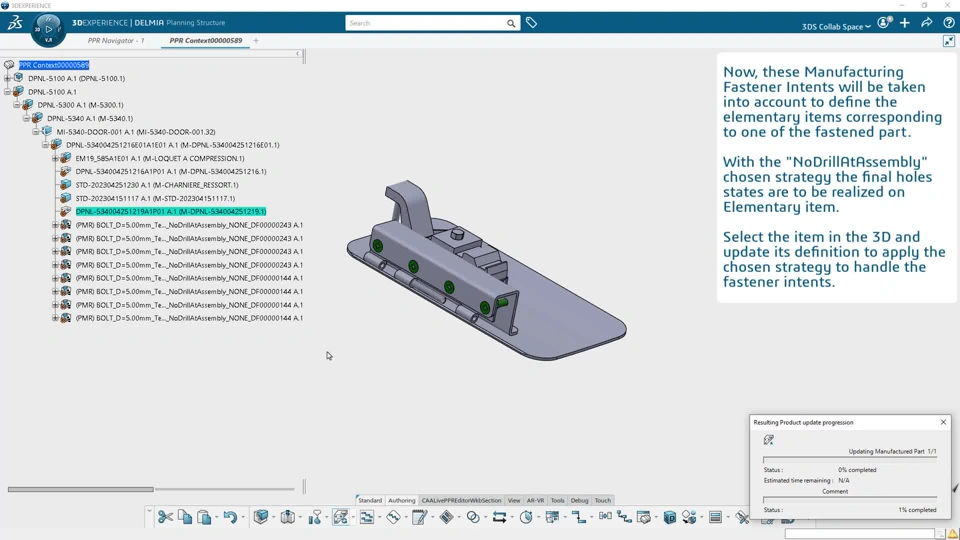Switch to the Touch toolbar tab
This screenshot has height=540, width=960.
(602, 500)
